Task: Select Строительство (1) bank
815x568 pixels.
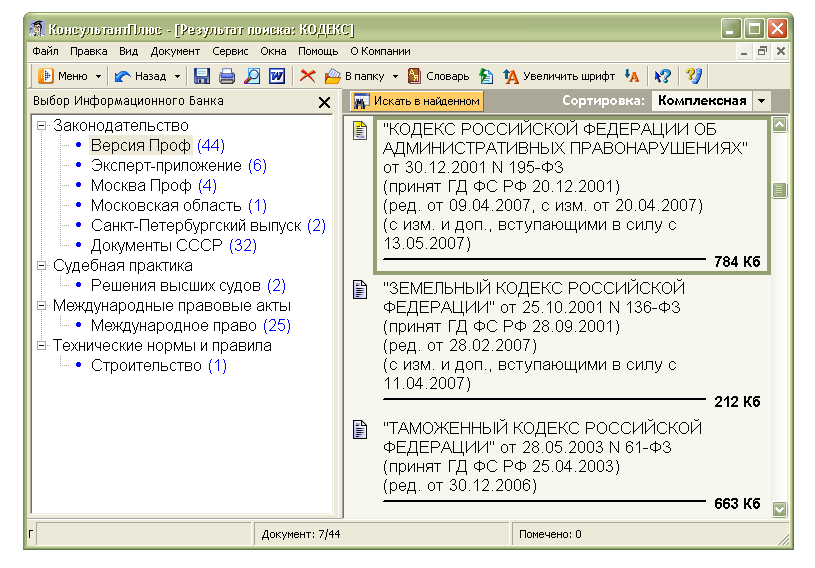Action: click(159, 366)
